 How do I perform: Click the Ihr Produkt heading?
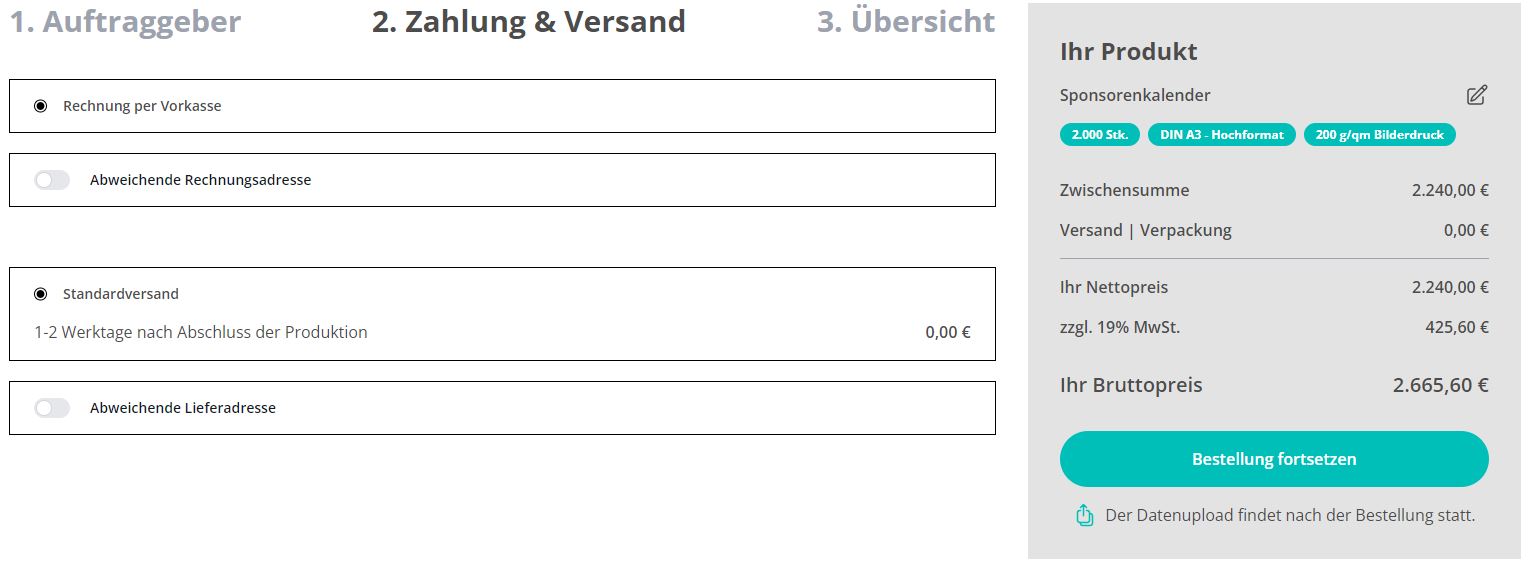pos(1129,52)
